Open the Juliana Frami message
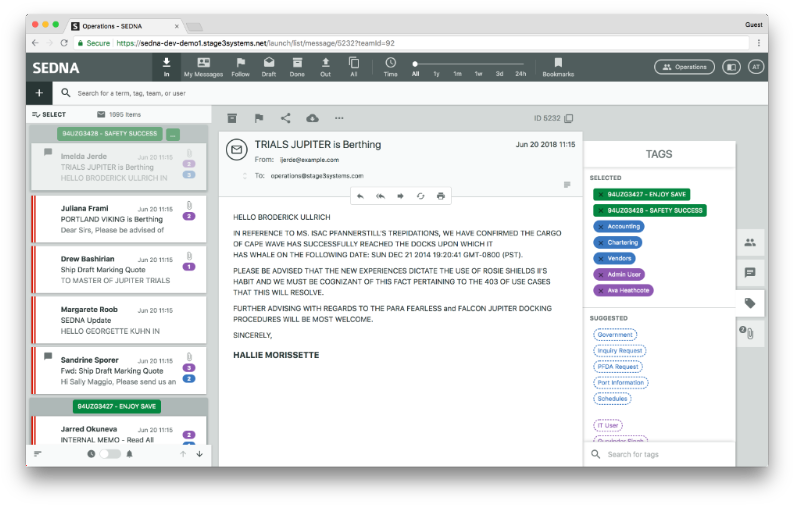 tap(119, 219)
